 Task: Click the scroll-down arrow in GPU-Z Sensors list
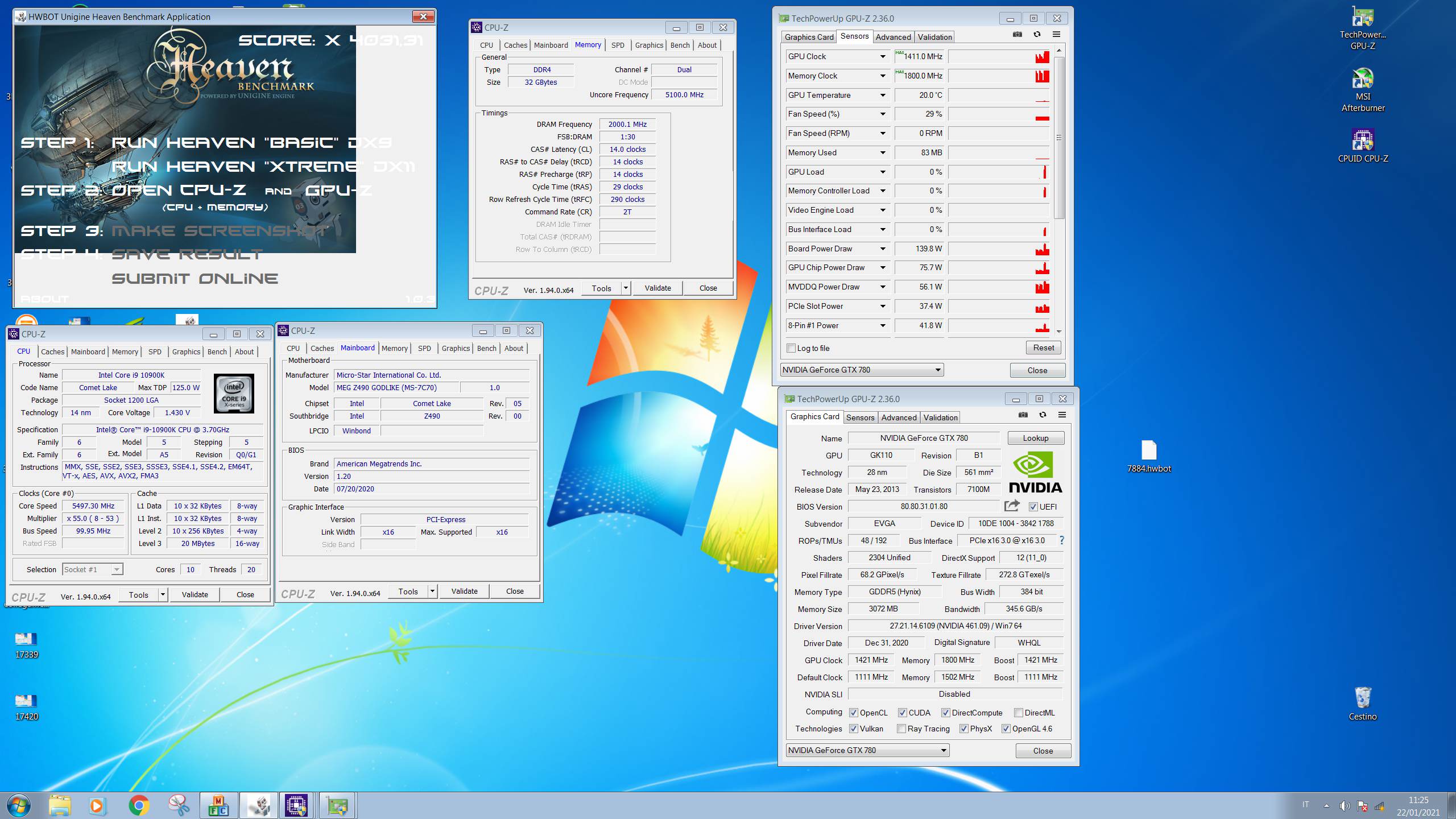click(1058, 331)
